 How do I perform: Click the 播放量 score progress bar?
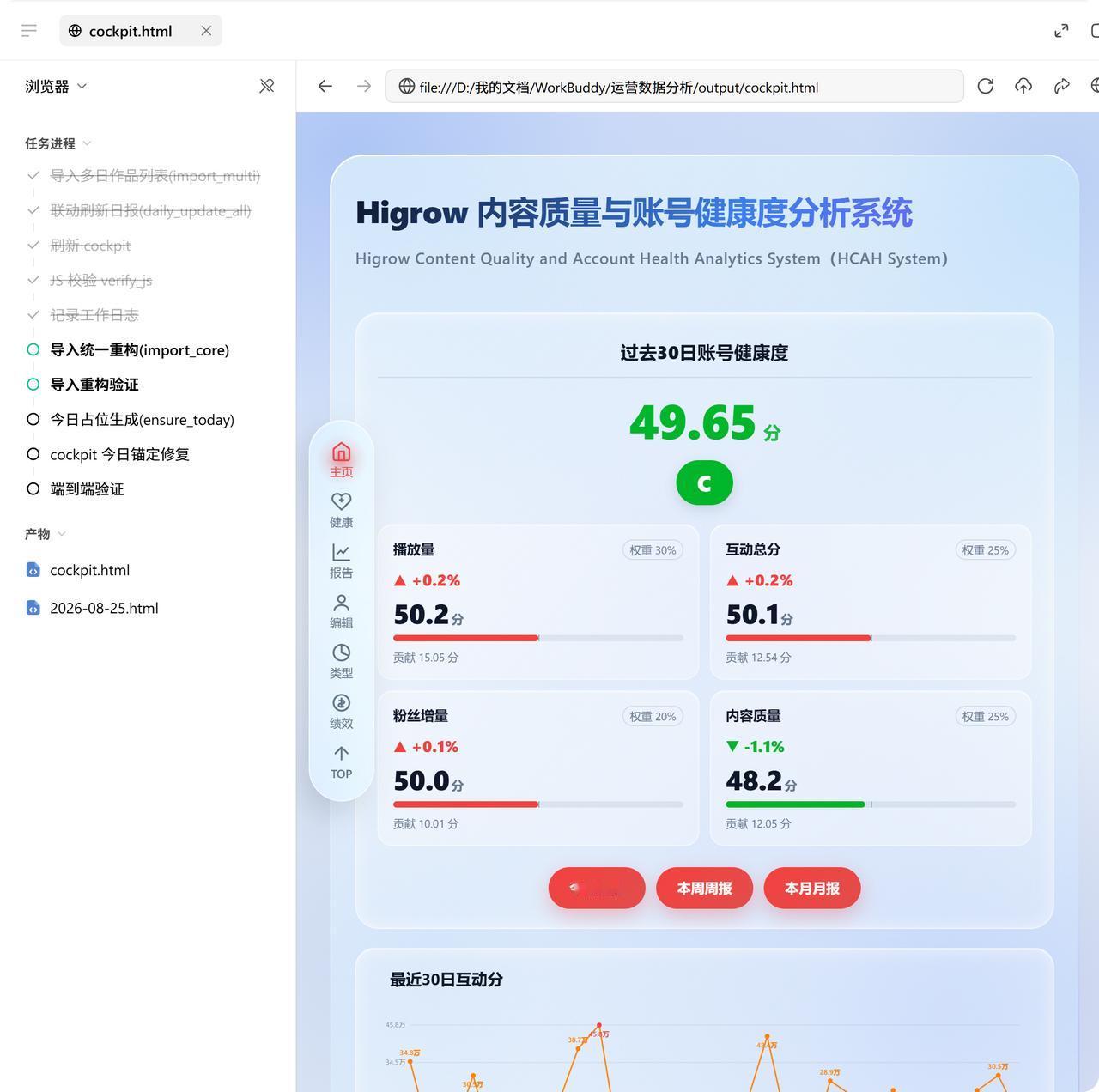(538, 638)
